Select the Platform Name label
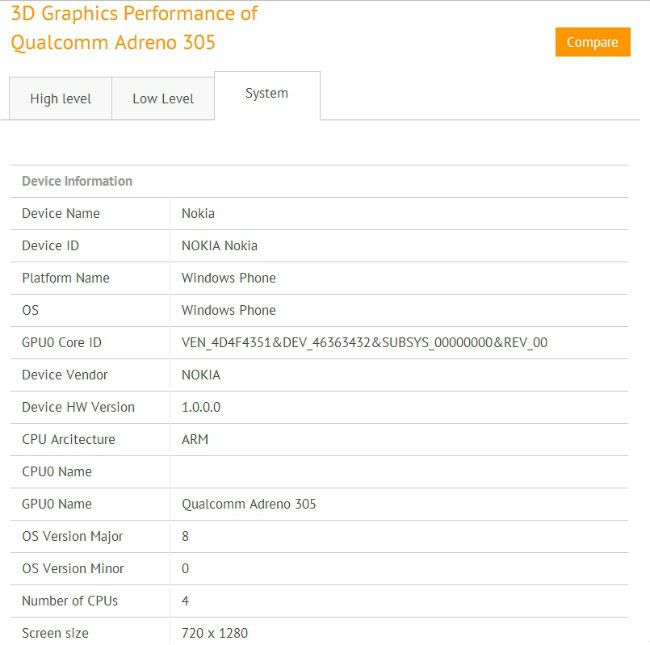 coord(65,278)
